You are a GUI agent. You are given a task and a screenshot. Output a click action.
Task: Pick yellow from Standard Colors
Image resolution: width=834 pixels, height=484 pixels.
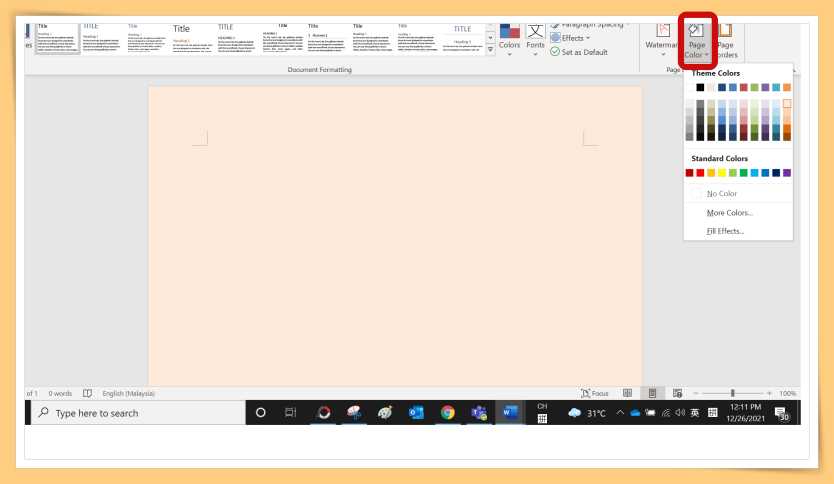coord(722,173)
